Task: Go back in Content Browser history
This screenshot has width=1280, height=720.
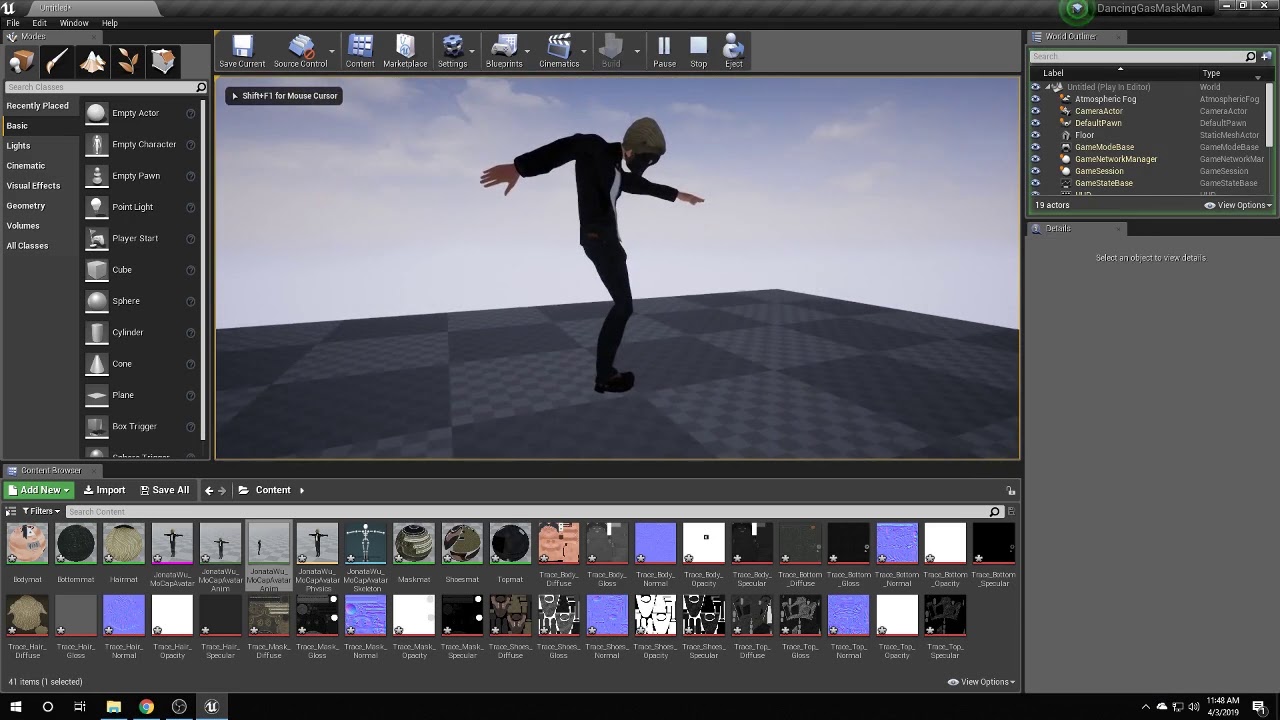Action: pyautogui.click(x=209, y=490)
